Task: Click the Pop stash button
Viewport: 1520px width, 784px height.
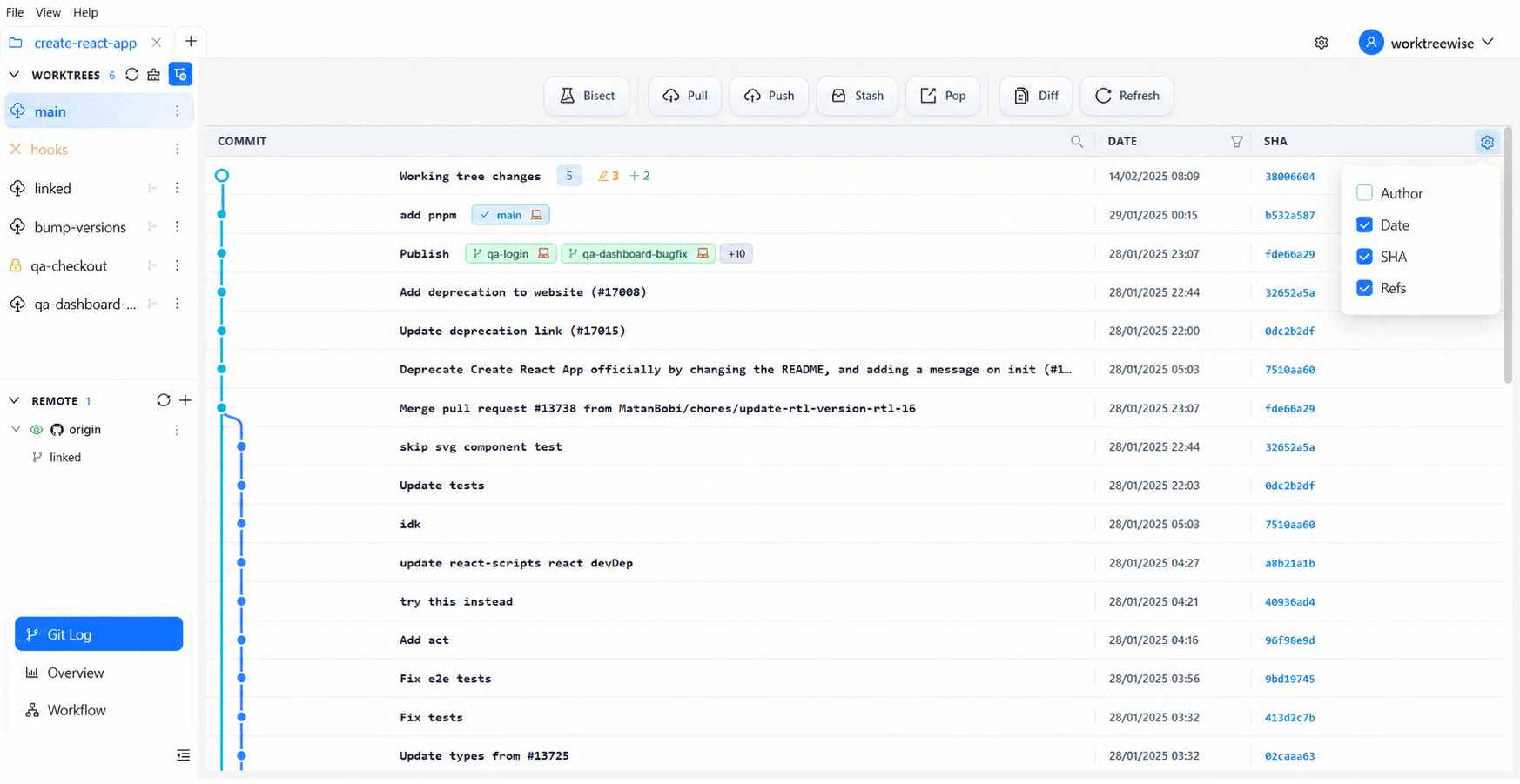Action: tap(943, 96)
